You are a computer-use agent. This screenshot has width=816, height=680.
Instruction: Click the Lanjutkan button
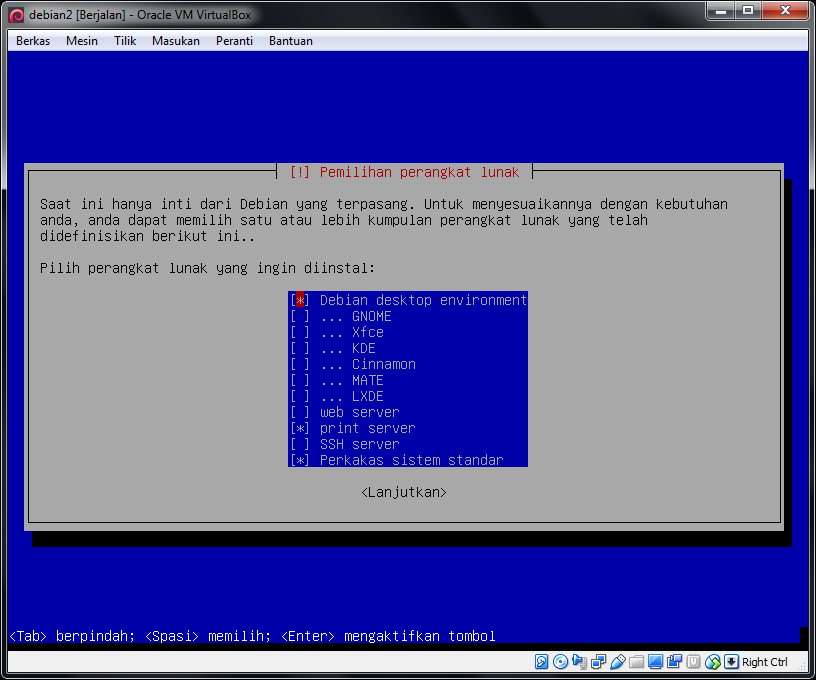(404, 492)
